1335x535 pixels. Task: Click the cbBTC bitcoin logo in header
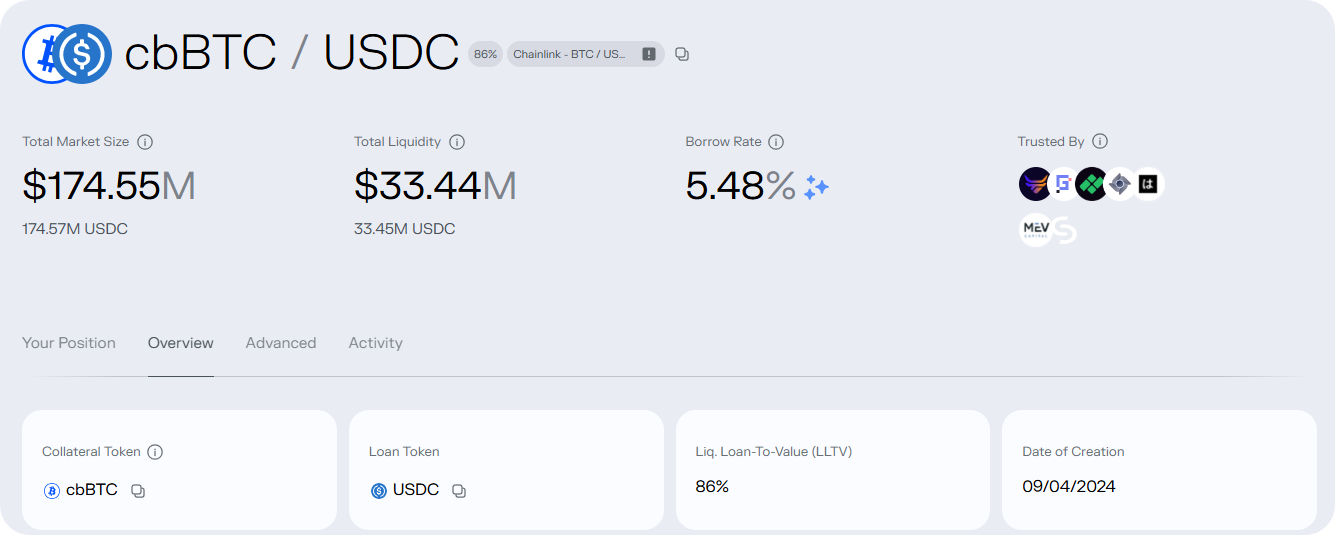pyautogui.click(x=40, y=54)
